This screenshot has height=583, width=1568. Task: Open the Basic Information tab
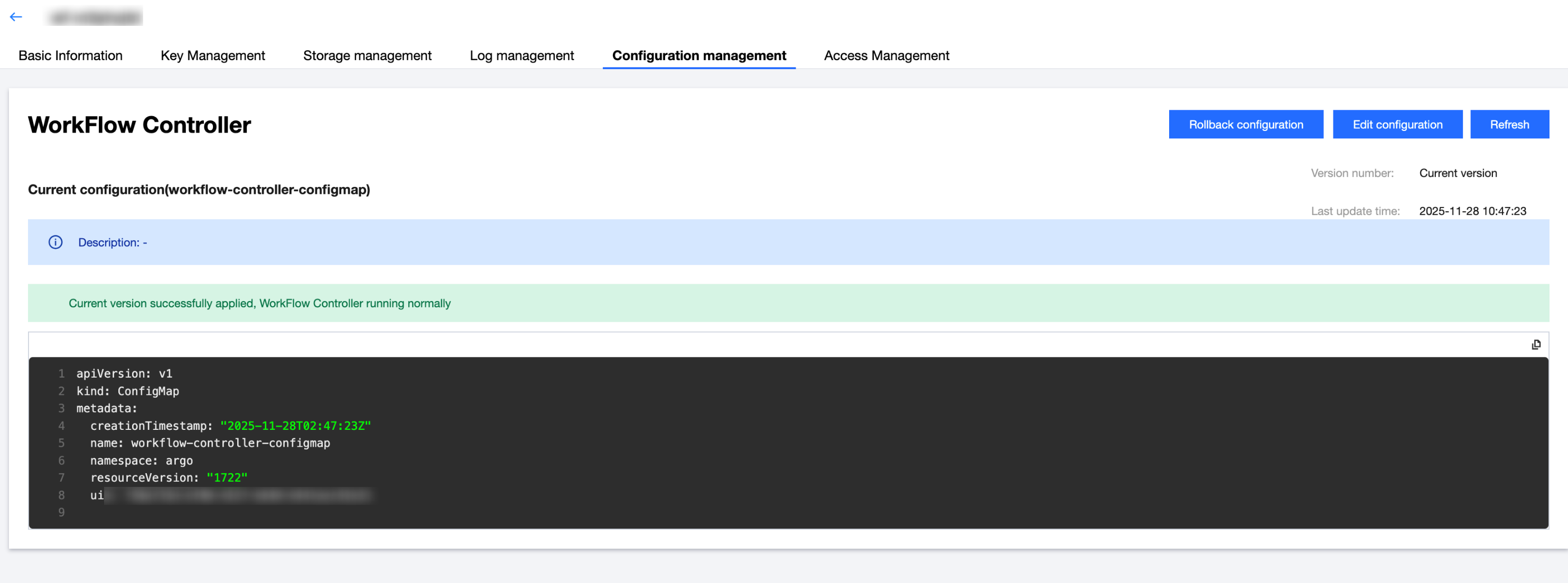(x=70, y=55)
